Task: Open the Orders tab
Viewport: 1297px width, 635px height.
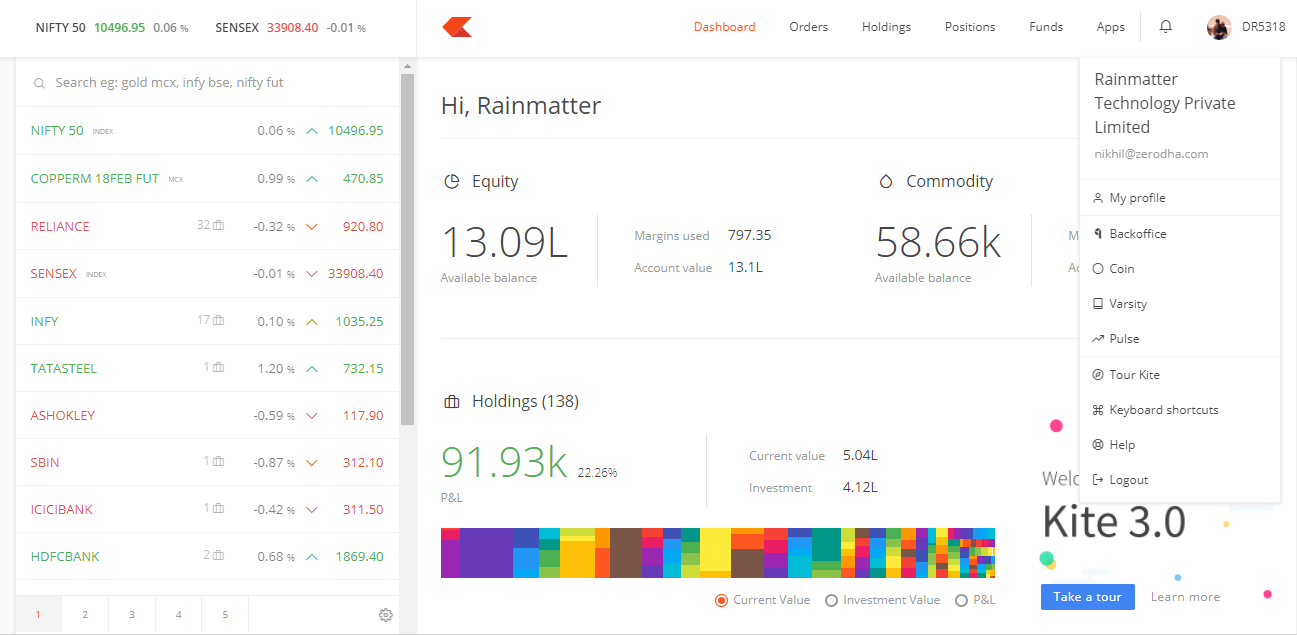Action: coord(808,27)
